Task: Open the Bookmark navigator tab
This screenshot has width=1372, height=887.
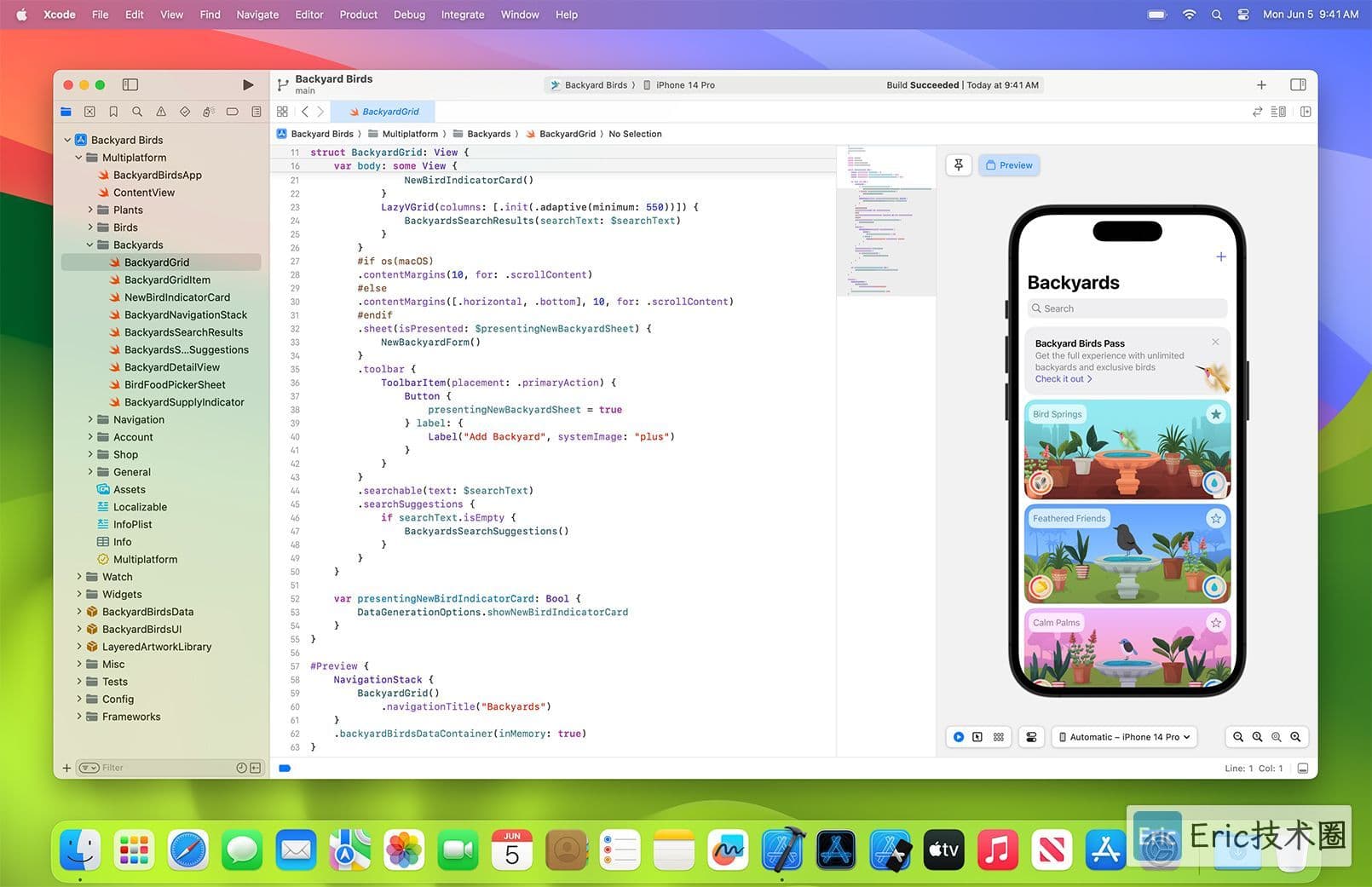Action: [113, 112]
